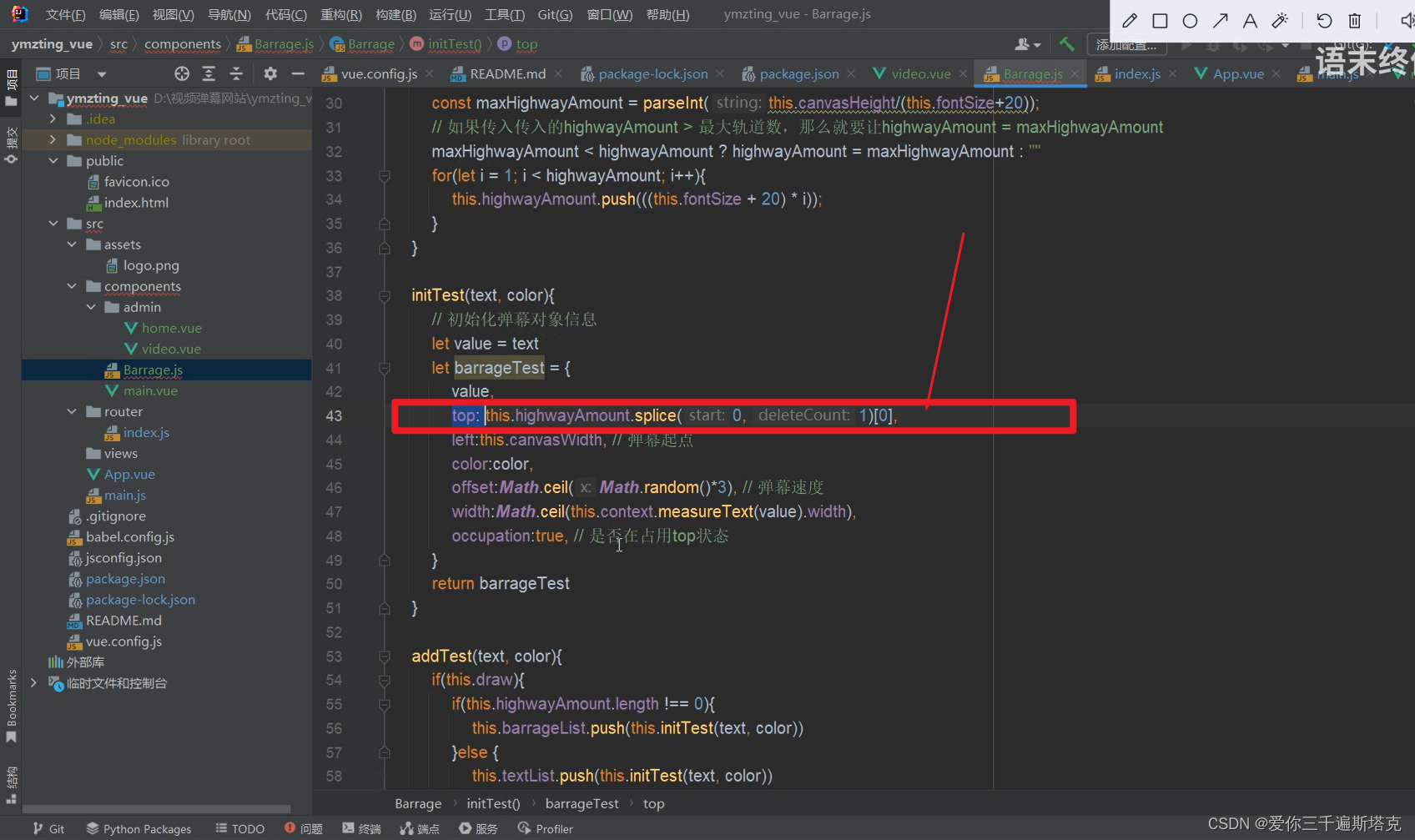Open the 重构(R) menu

pyautogui.click(x=341, y=14)
